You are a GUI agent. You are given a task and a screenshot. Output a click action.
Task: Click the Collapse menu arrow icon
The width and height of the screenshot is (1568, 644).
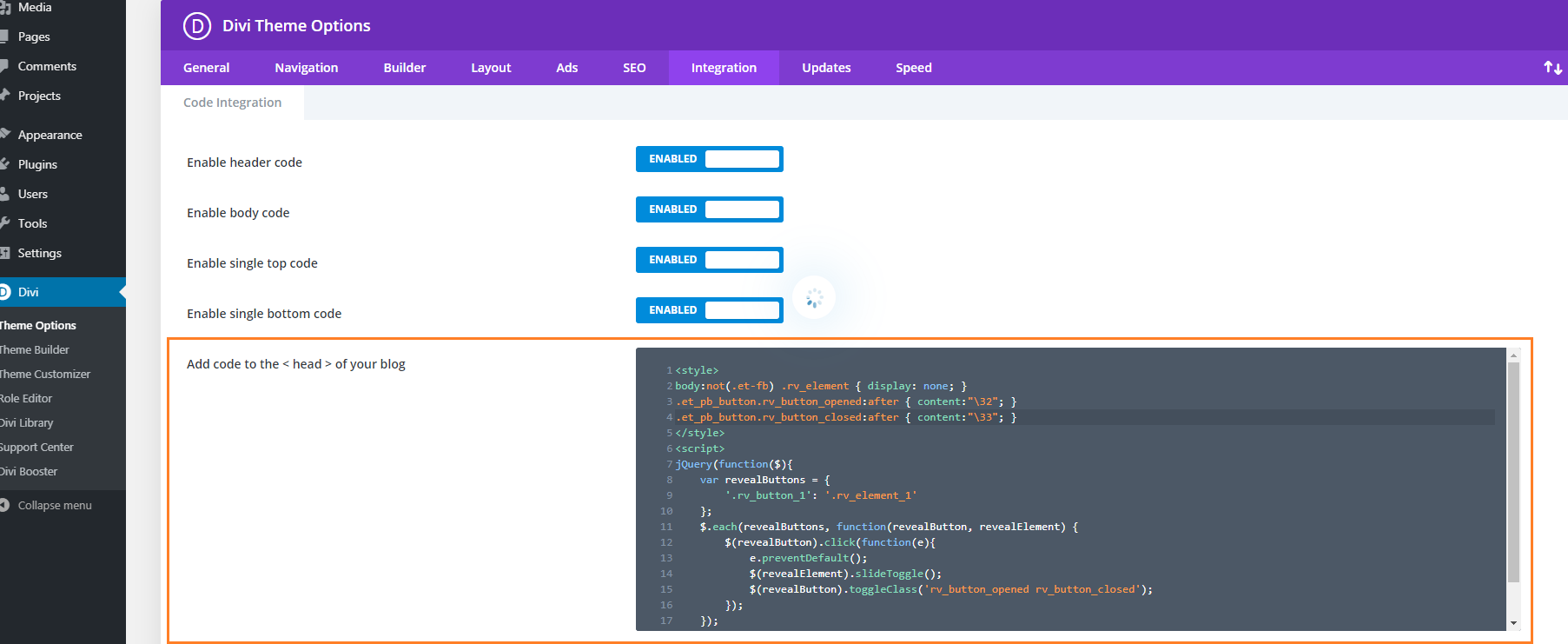tap(4, 505)
